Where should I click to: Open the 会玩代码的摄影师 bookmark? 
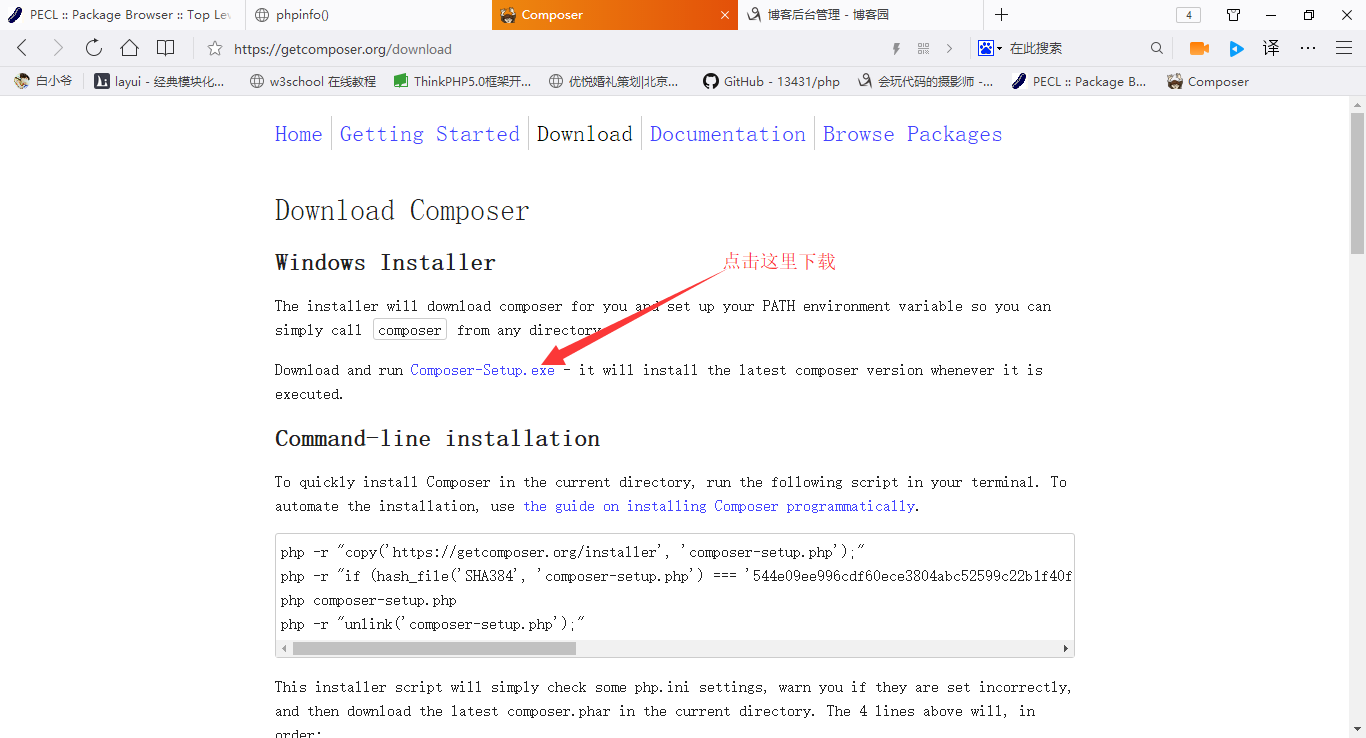click(926, 82)
